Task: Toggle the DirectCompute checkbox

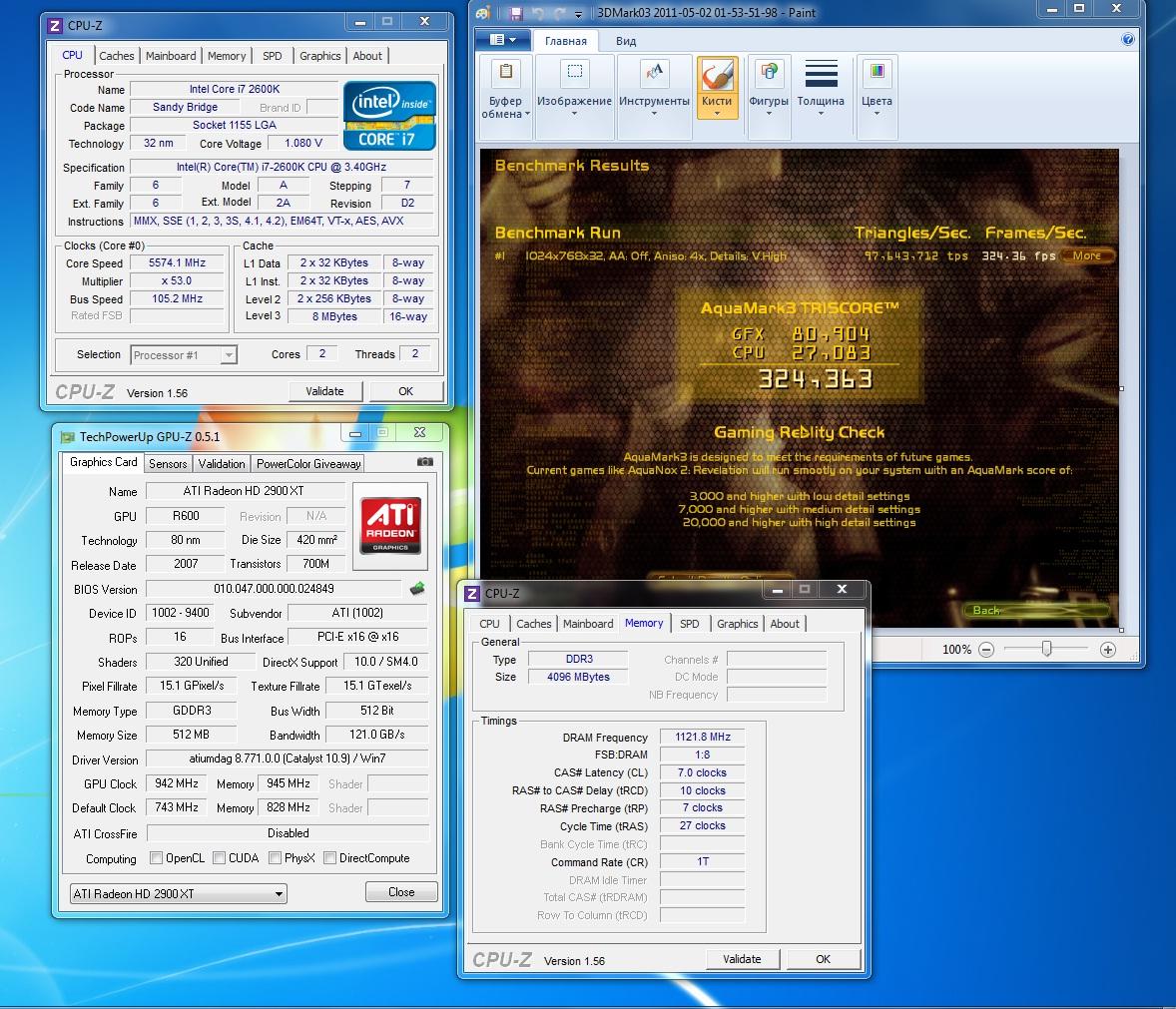Action: (329, 857)
